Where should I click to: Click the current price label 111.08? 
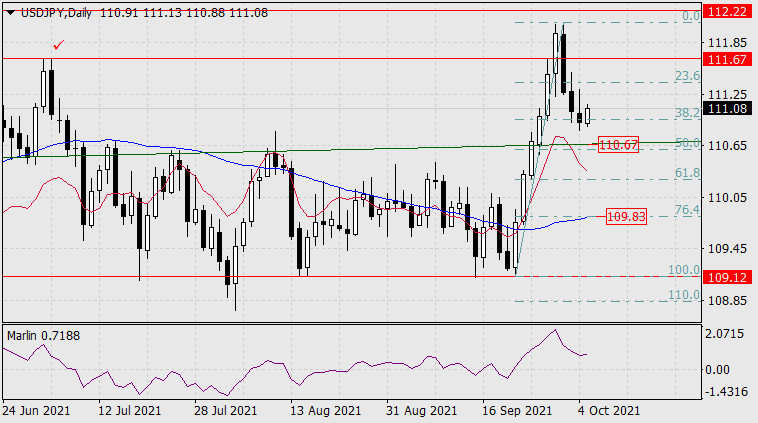tap(727, 108)
